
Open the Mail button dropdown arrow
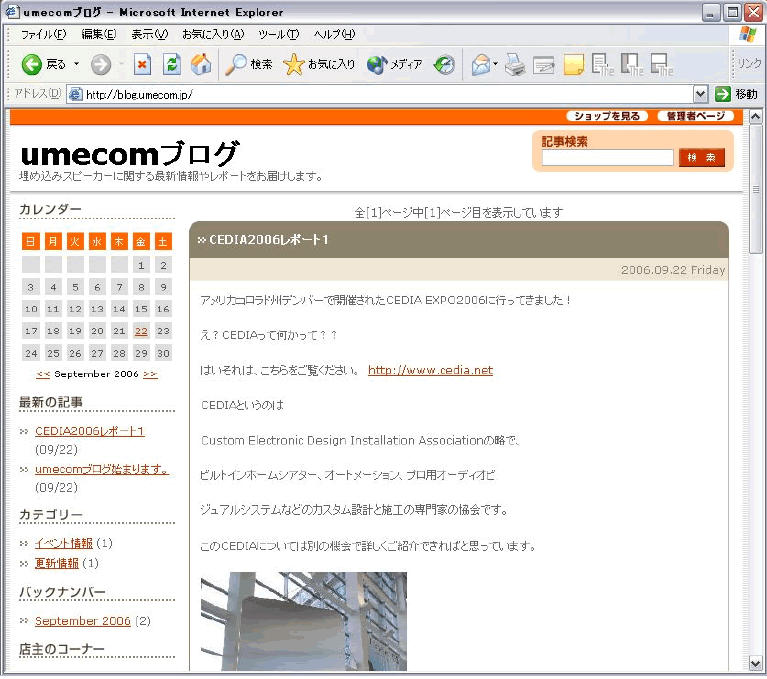coord(496,64)
